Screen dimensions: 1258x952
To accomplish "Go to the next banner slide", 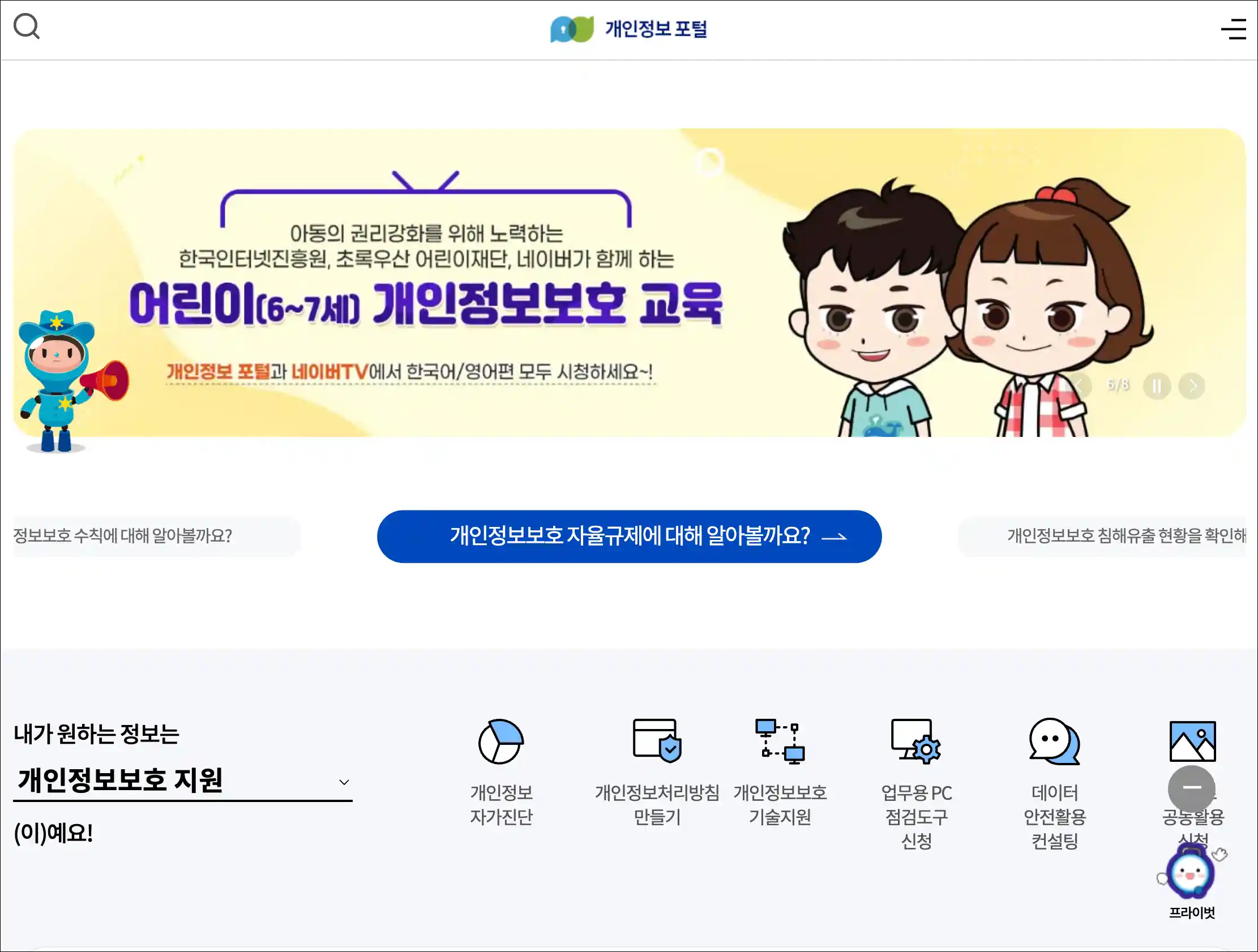I will tap(1192, 386).
